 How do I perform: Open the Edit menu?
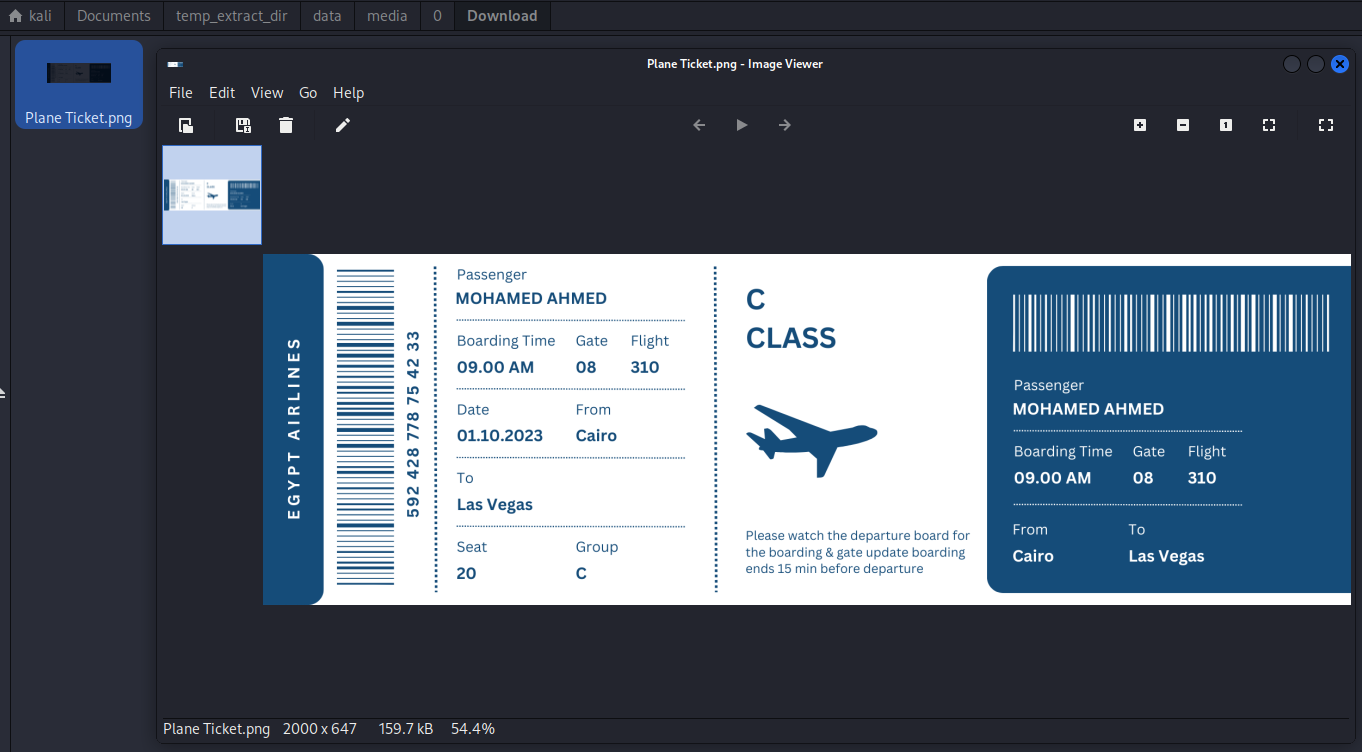click(222, 93)
